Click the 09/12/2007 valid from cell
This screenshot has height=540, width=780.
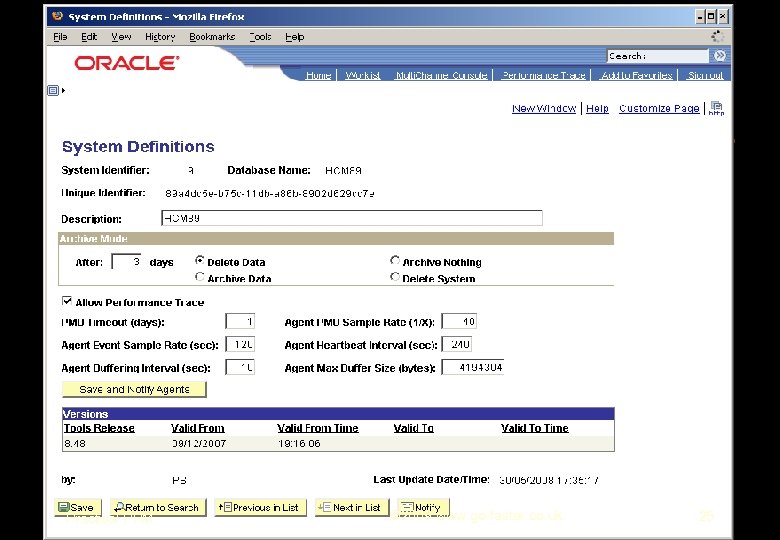point(199,444)
